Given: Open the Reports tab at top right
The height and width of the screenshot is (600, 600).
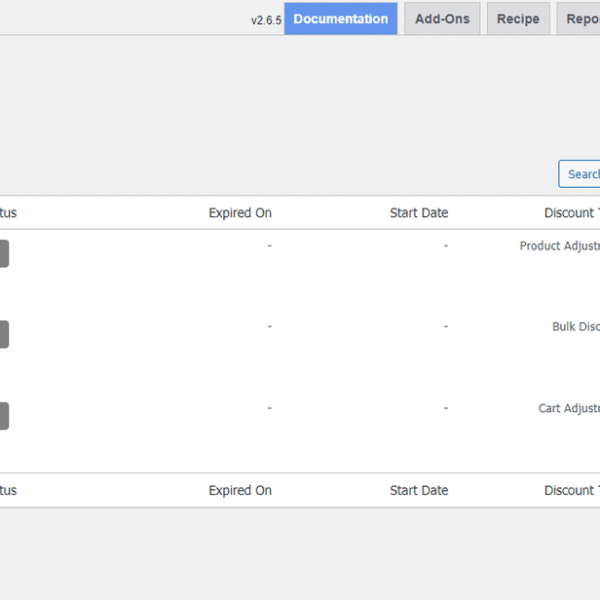Looking at the screenshot, I should point(580,19).
